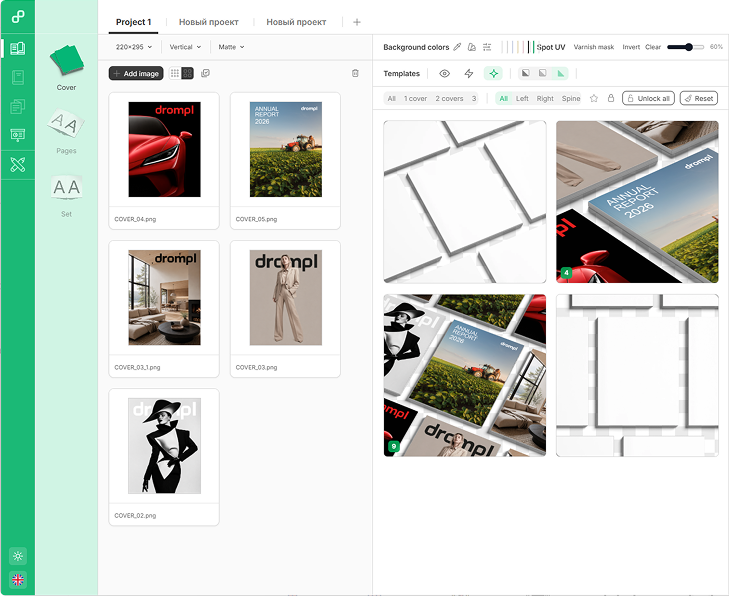Choose the blank tilted covers template
Viewport: 730px width, 596px height.
465,202
